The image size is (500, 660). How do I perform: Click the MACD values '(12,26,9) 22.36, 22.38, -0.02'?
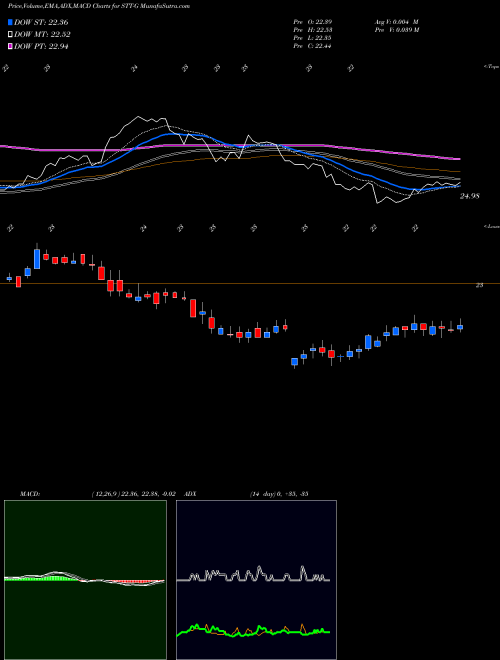point(133,494)
